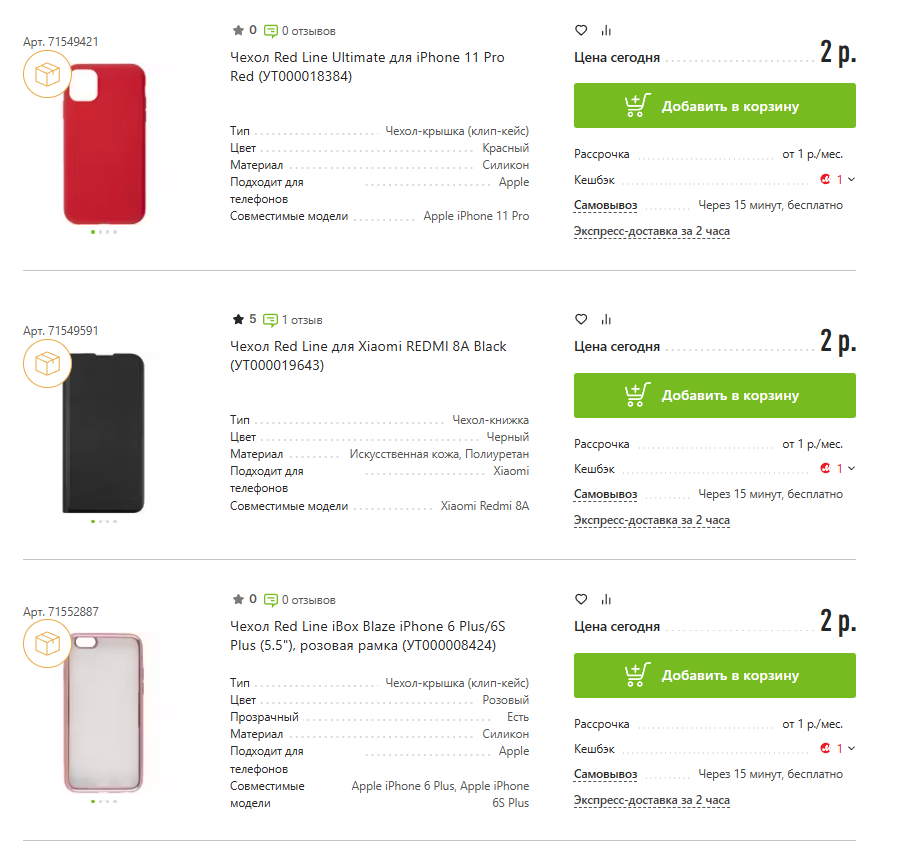The image size is (898, 864).
Task: Open Самовывоз pickup info for Xiaomi case
Action: 605,494
